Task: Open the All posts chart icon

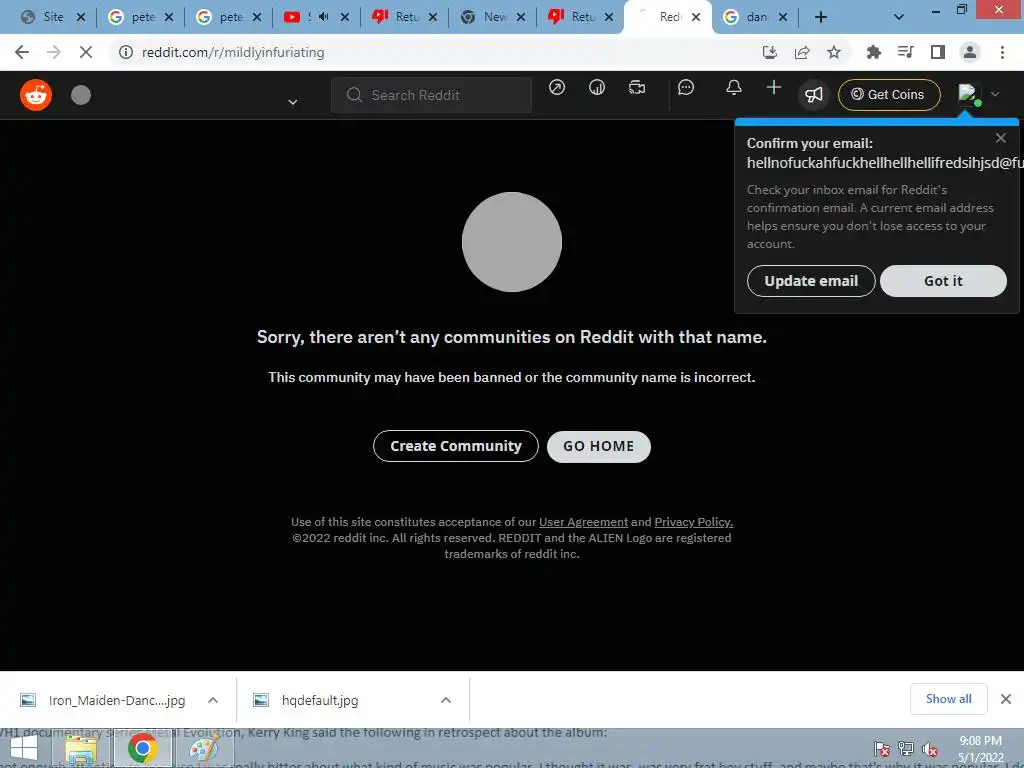Action: pos(597,88)
